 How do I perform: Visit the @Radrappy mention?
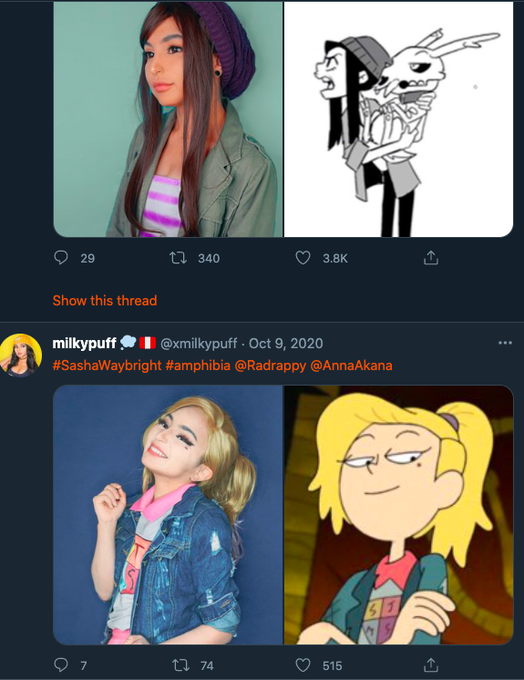pyautogui.click(x=270, y=365)
